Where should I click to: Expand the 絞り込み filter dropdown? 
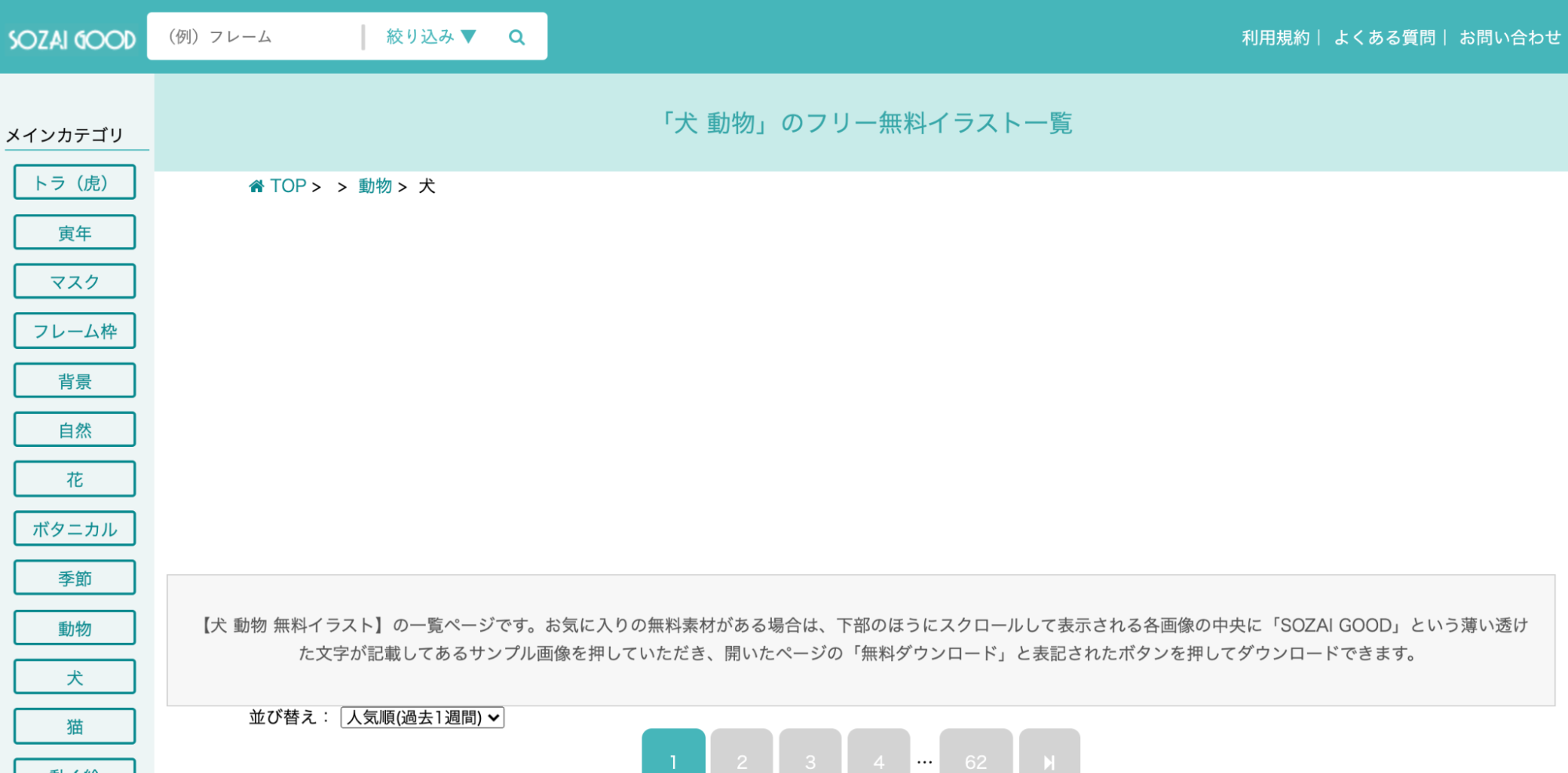tap(431, 37)
